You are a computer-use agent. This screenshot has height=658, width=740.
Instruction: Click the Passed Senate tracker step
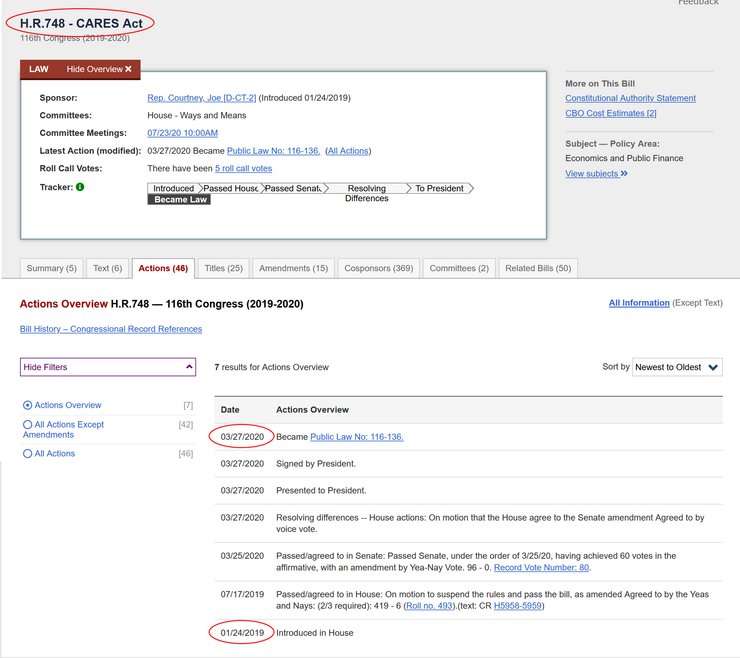coord(293,188)
